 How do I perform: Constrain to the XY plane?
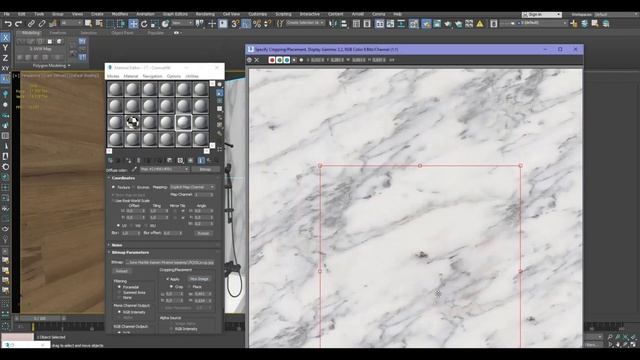(x=5, y=68)
